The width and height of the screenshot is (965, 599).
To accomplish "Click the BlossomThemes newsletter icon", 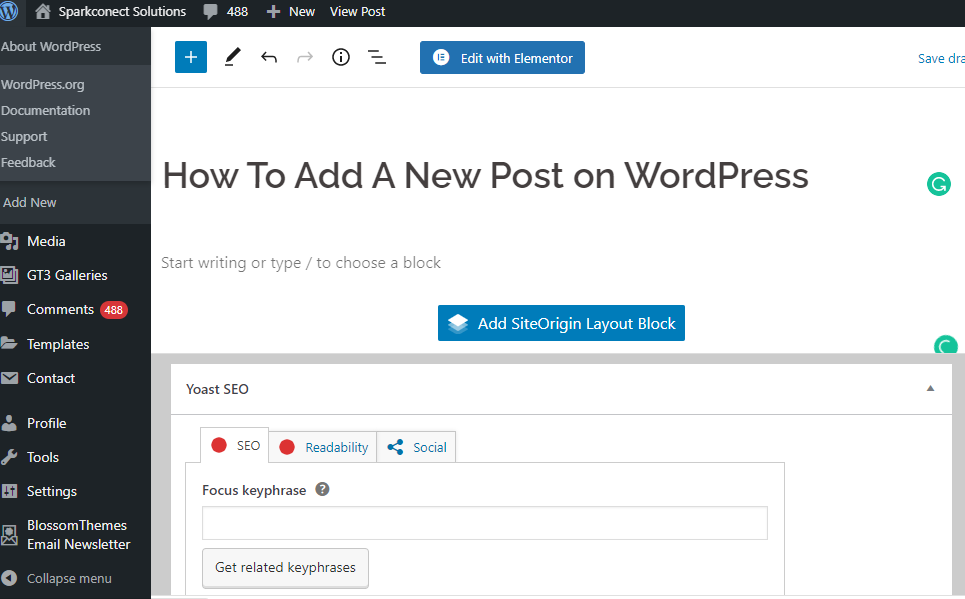I will pos(9,535).
